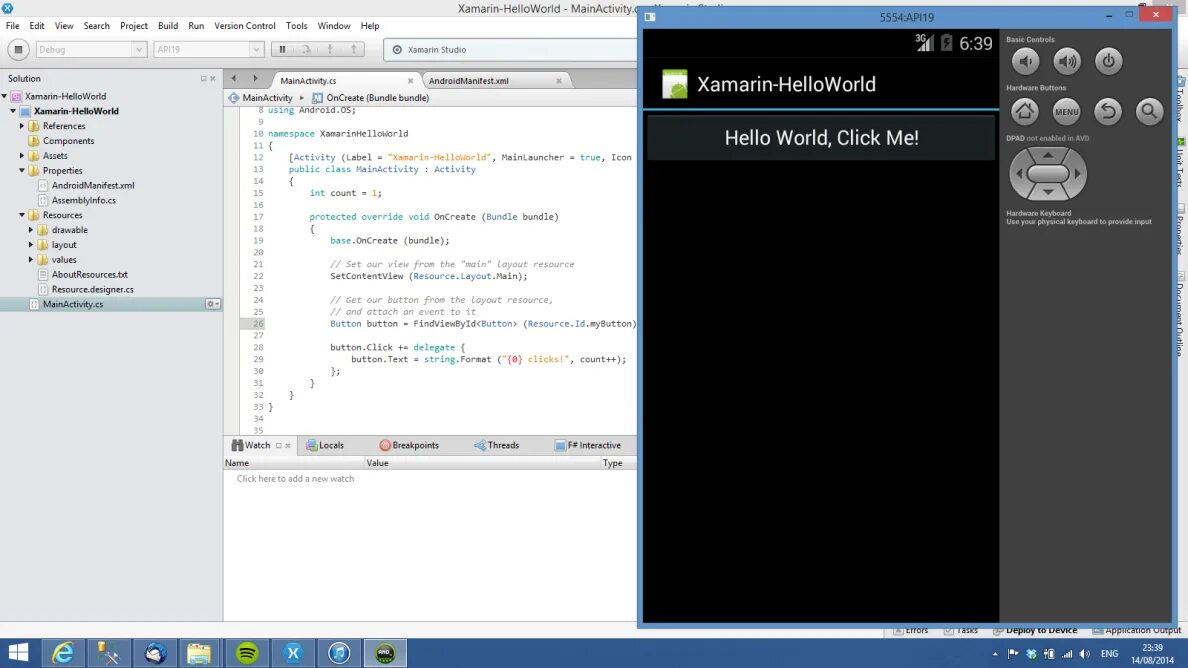Raise emulator volume button
This screenshot has height=668, width=1188.
pos(1067,61)
